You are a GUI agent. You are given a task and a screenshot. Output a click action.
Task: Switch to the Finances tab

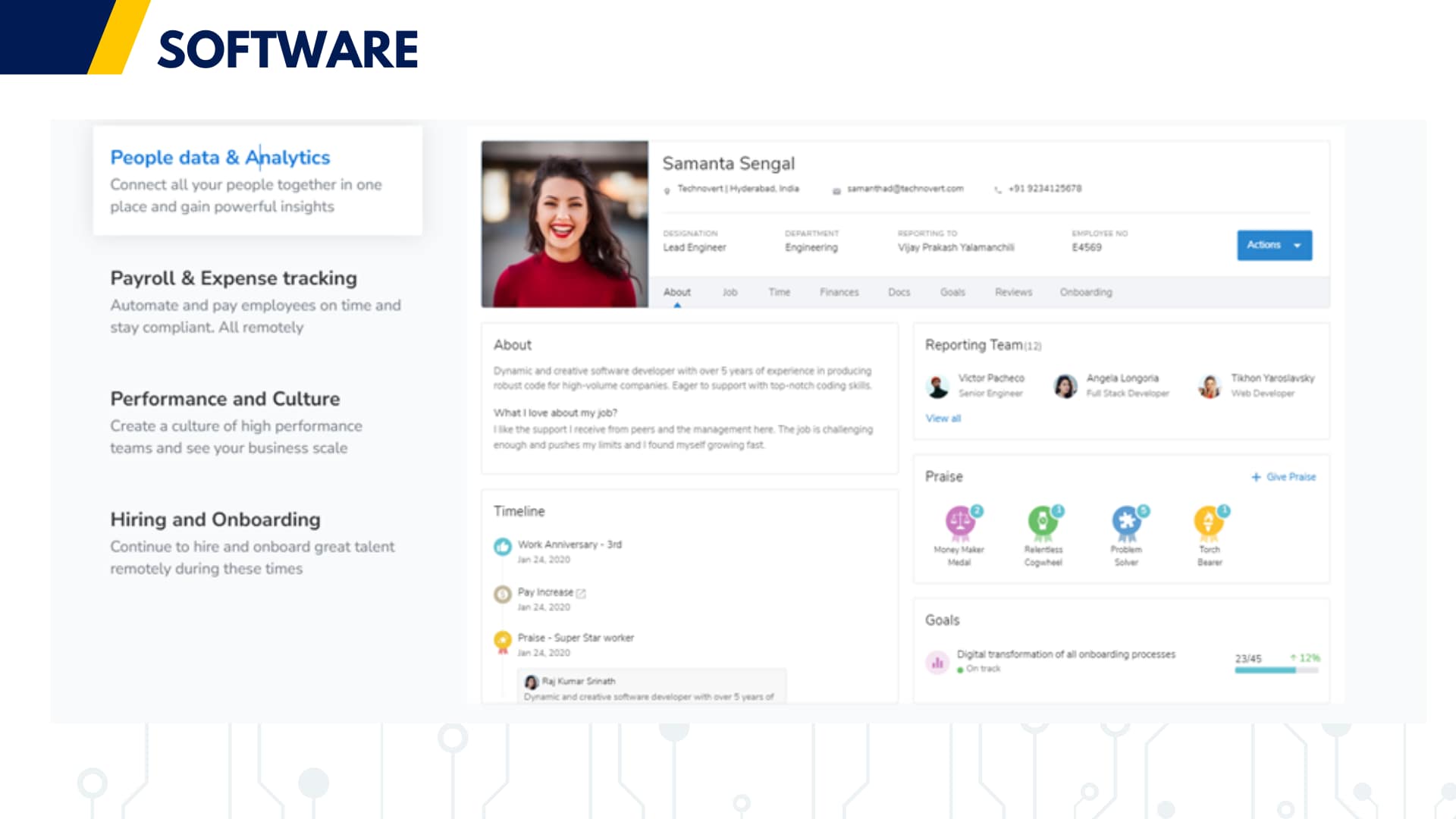coord(839,292)
